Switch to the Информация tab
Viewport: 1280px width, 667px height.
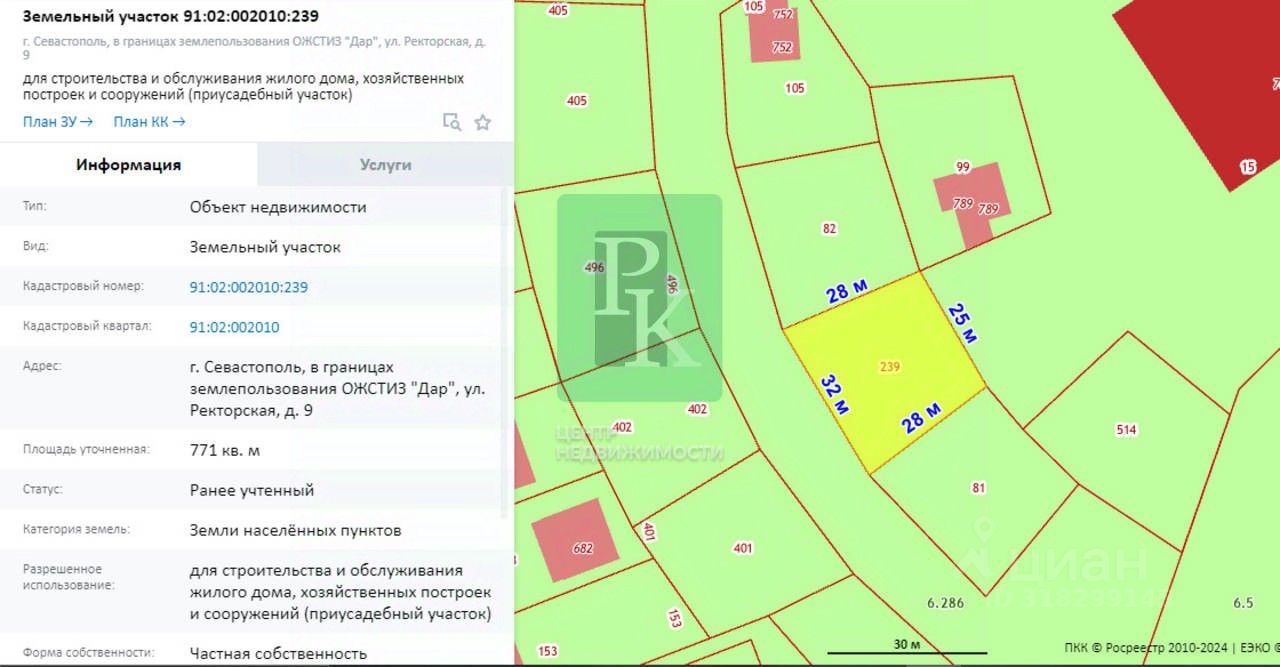coord(129,165)
